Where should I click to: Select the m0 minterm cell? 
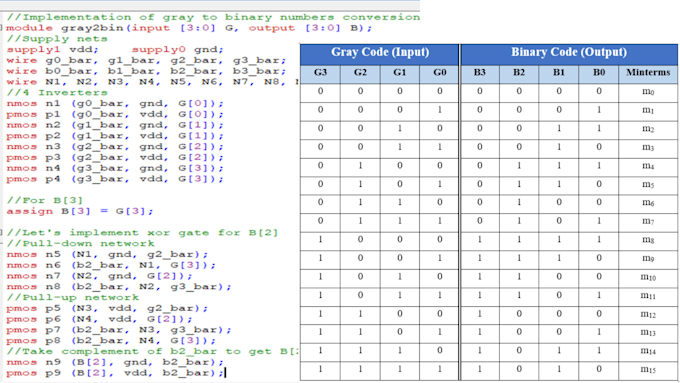[x=648, y=92]
